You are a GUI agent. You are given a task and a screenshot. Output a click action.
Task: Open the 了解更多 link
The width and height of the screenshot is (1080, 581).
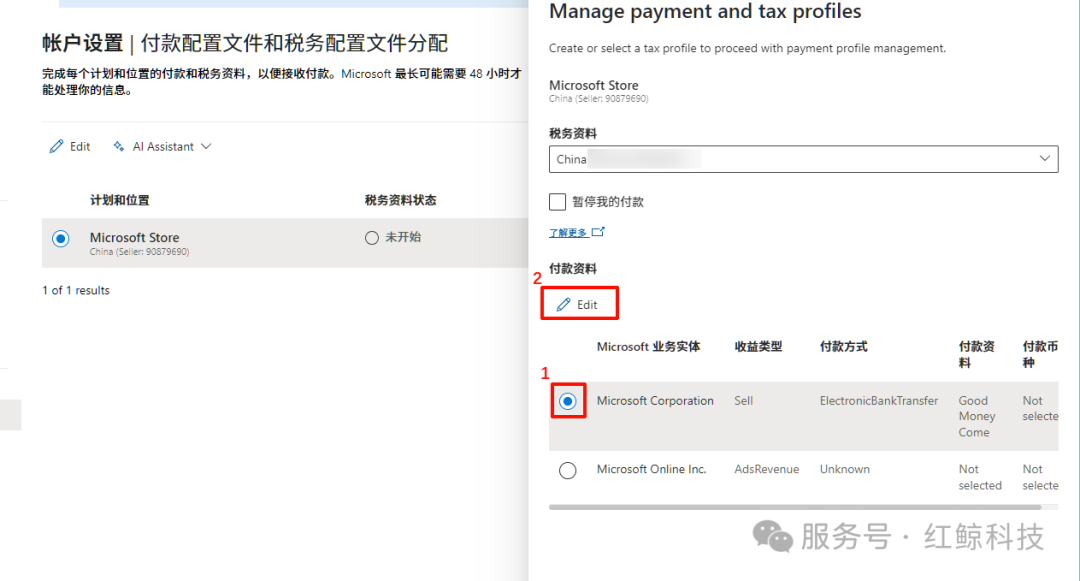tap(568, 233)
